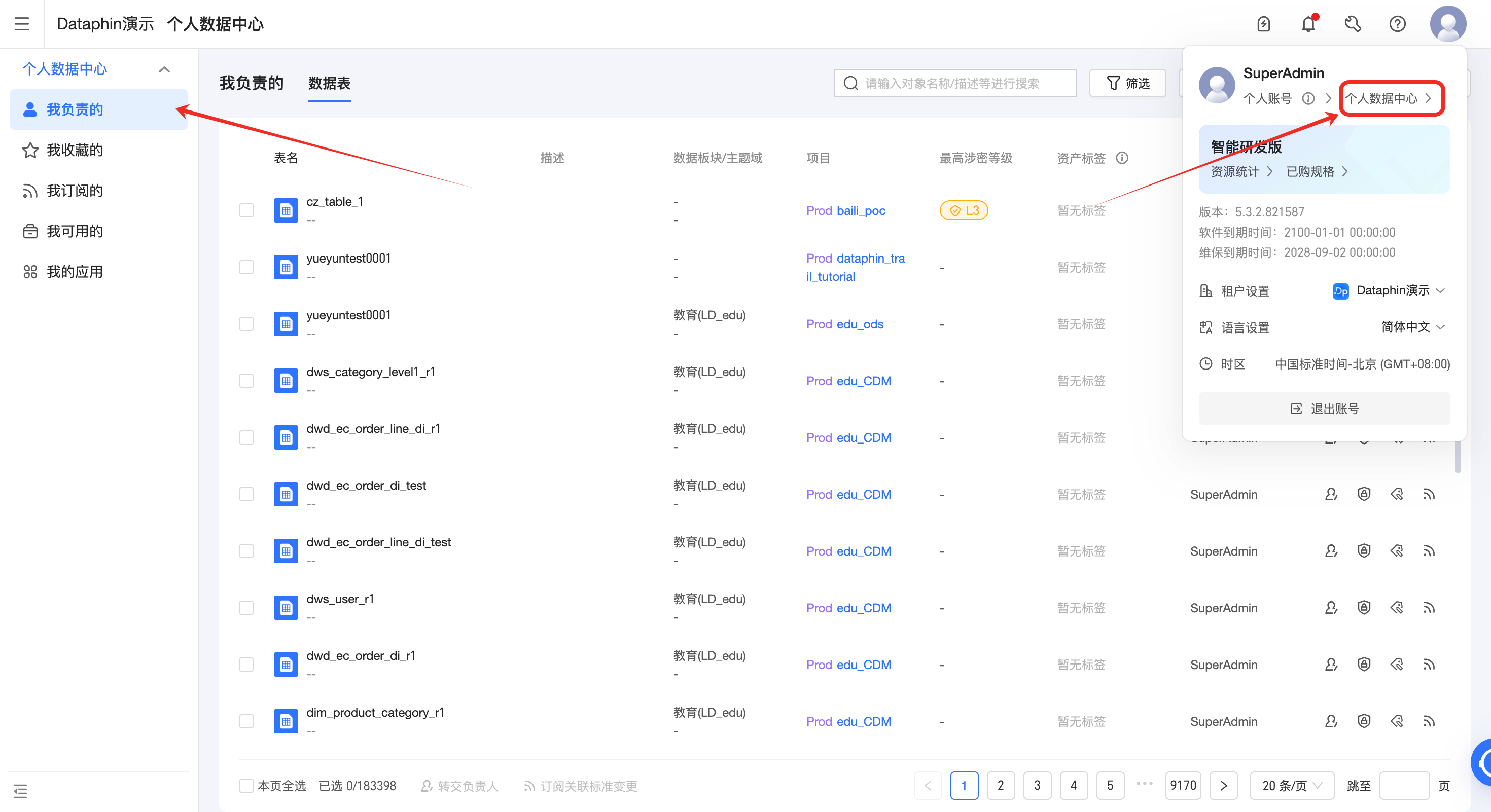Check the checkbox next to cz_table_1
Screen dimensions: 1491x812
tap(246, 210)
